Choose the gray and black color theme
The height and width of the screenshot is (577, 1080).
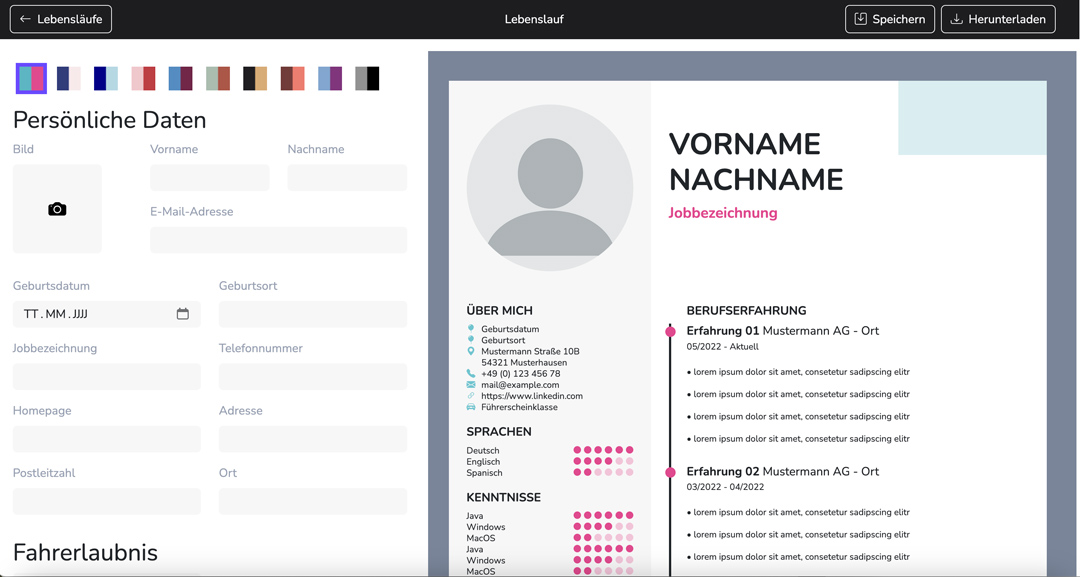tap(367, 78)
